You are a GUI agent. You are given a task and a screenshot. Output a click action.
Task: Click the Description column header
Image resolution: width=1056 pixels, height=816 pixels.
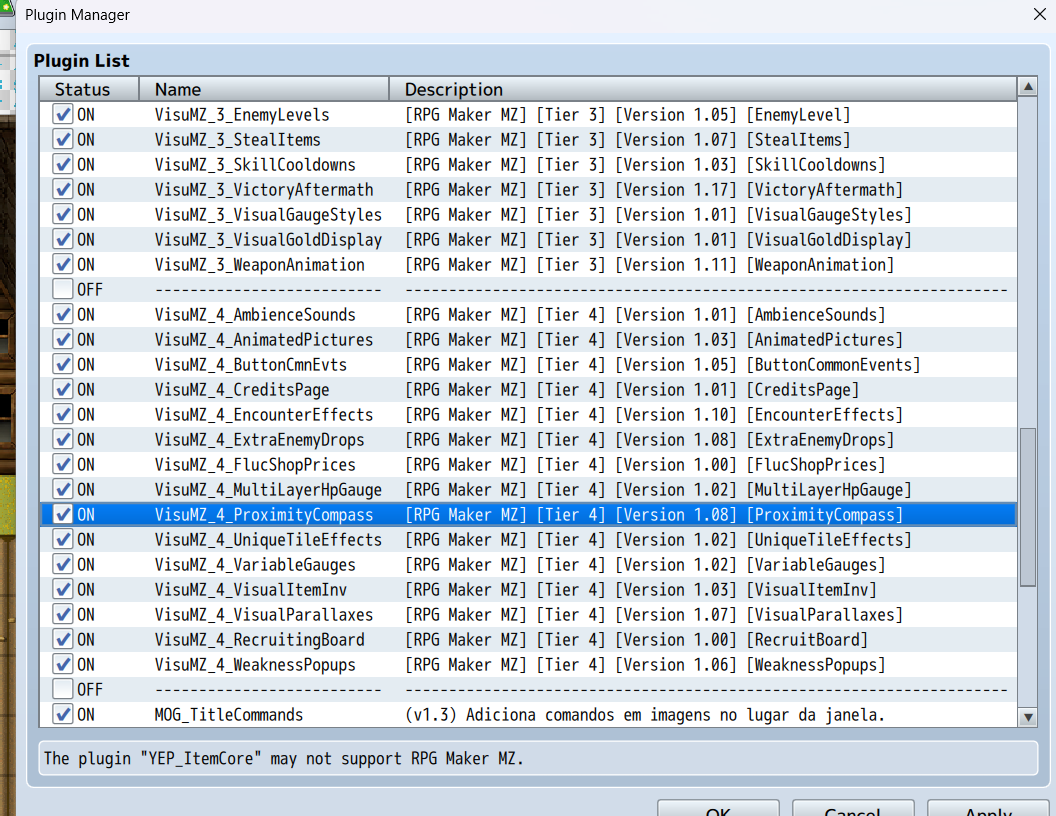703,90
